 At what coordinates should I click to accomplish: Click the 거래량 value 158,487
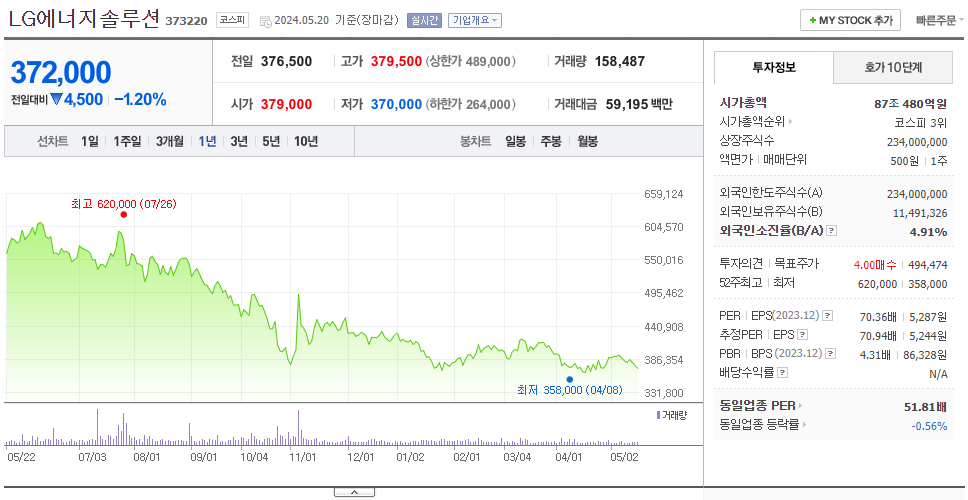[x=620, y=61]
